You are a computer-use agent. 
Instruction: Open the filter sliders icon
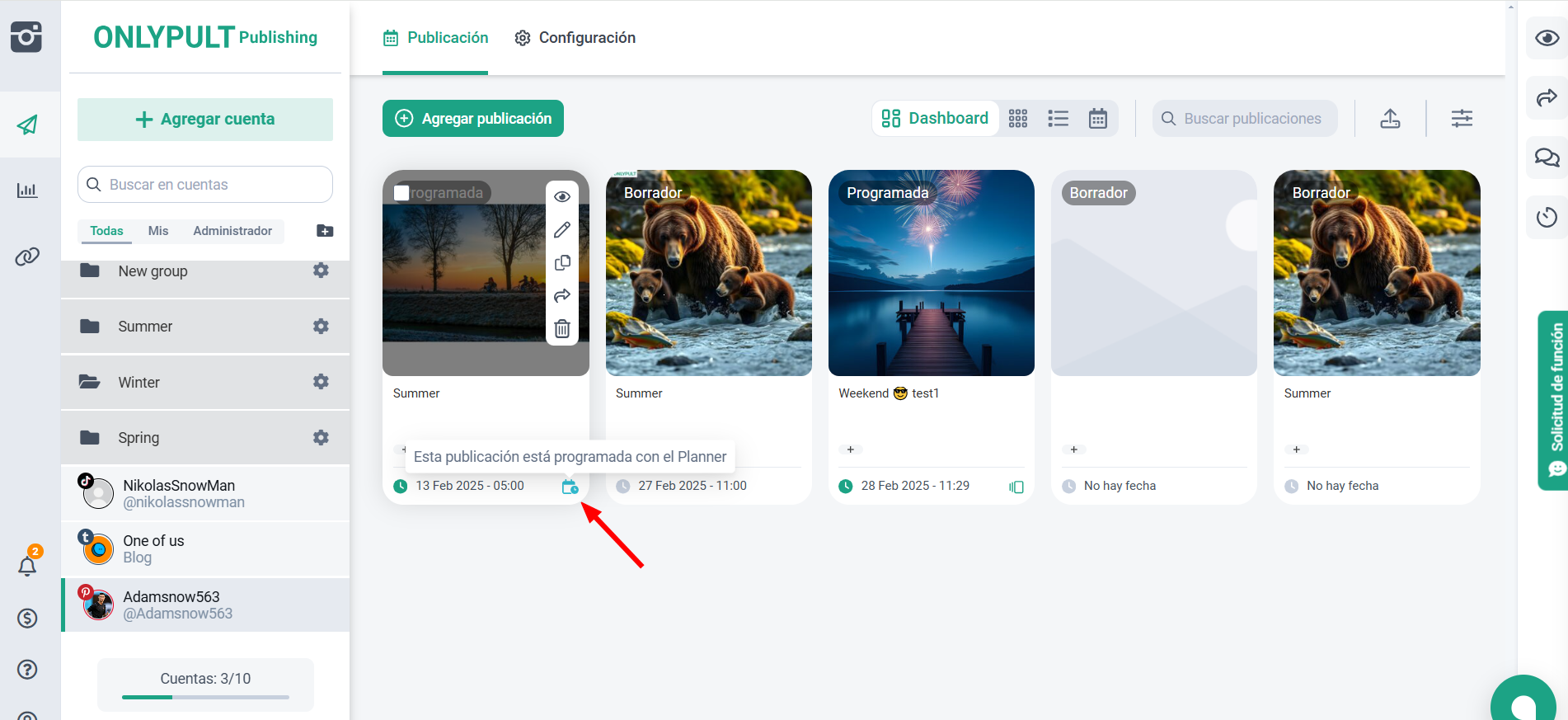[1462, 119]
